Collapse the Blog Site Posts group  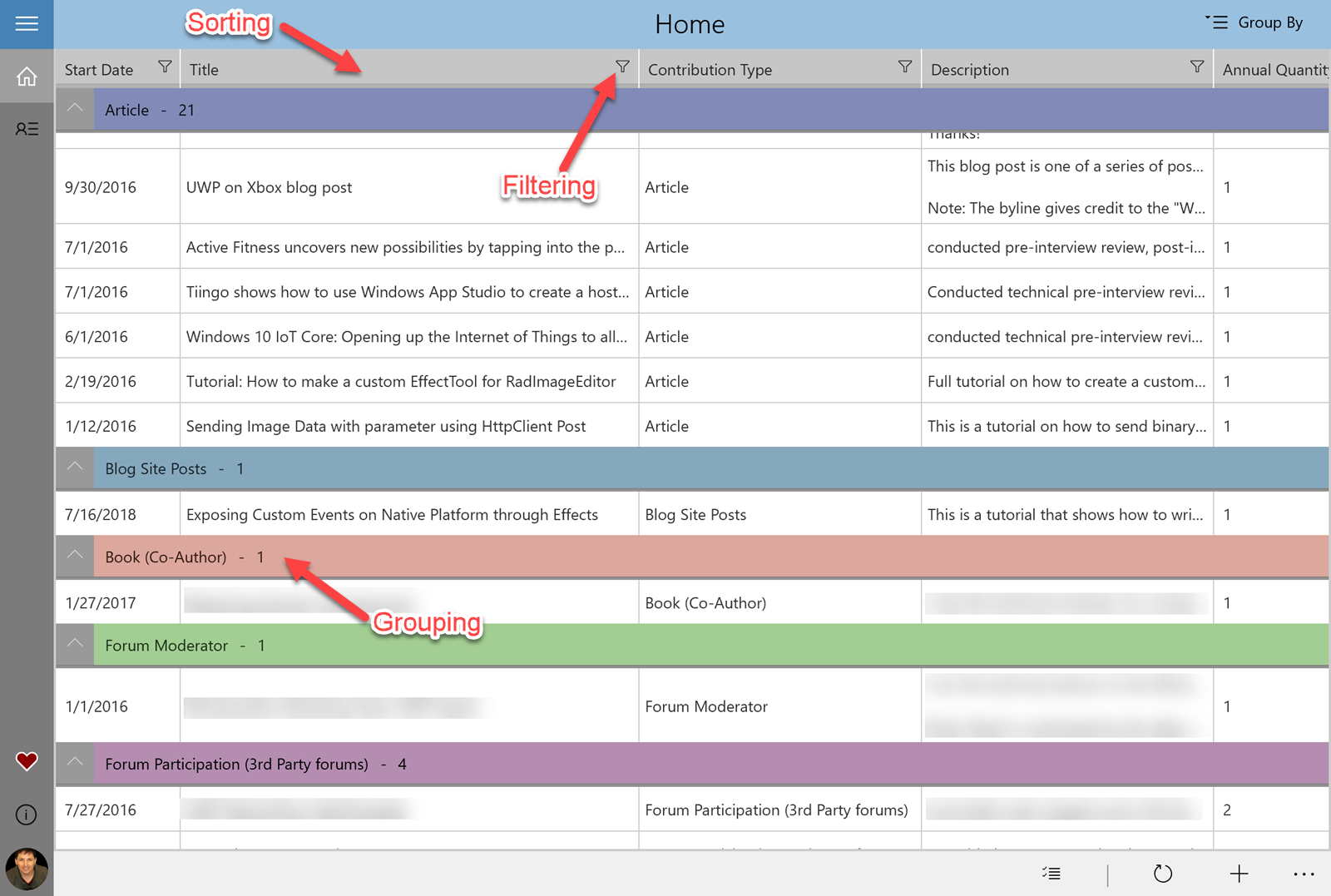pos(74,468)
